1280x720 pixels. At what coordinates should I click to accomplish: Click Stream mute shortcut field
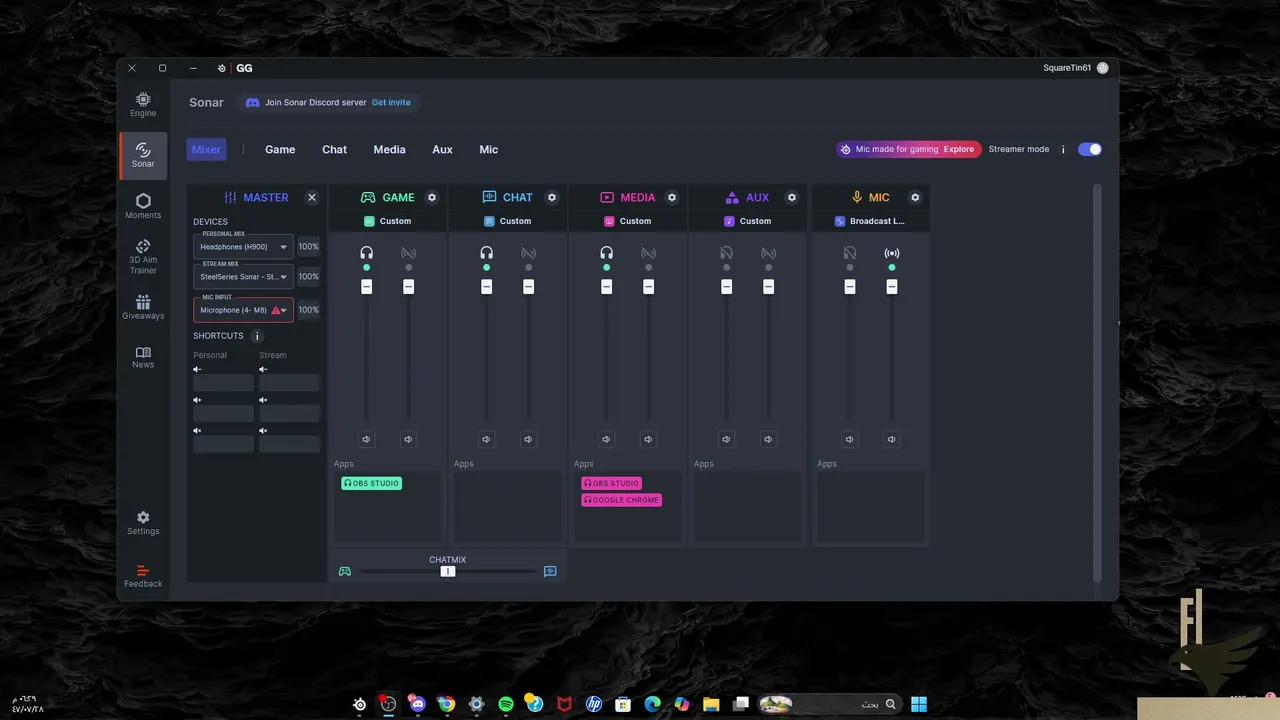pos(289,444)
